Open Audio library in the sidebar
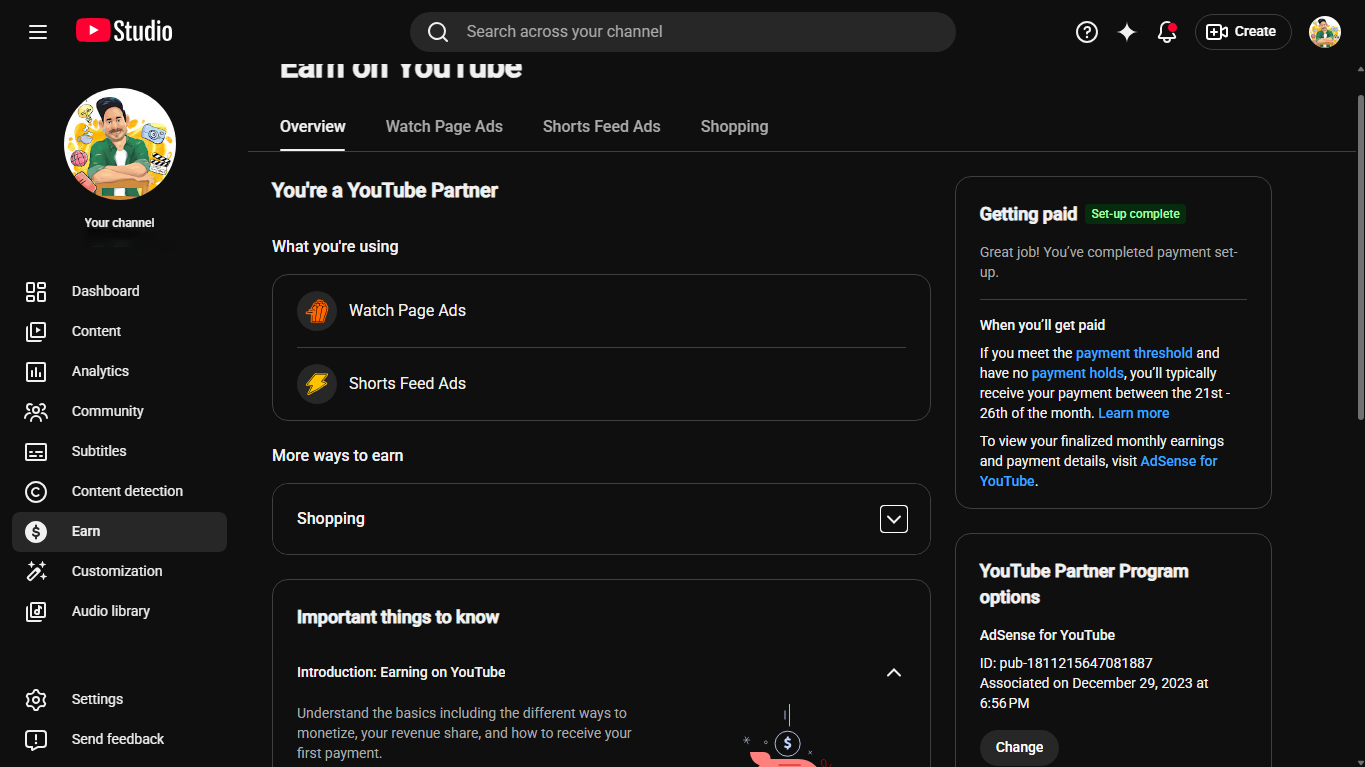The height and width of the screenshot is (767, 1365). pos(119,611)
